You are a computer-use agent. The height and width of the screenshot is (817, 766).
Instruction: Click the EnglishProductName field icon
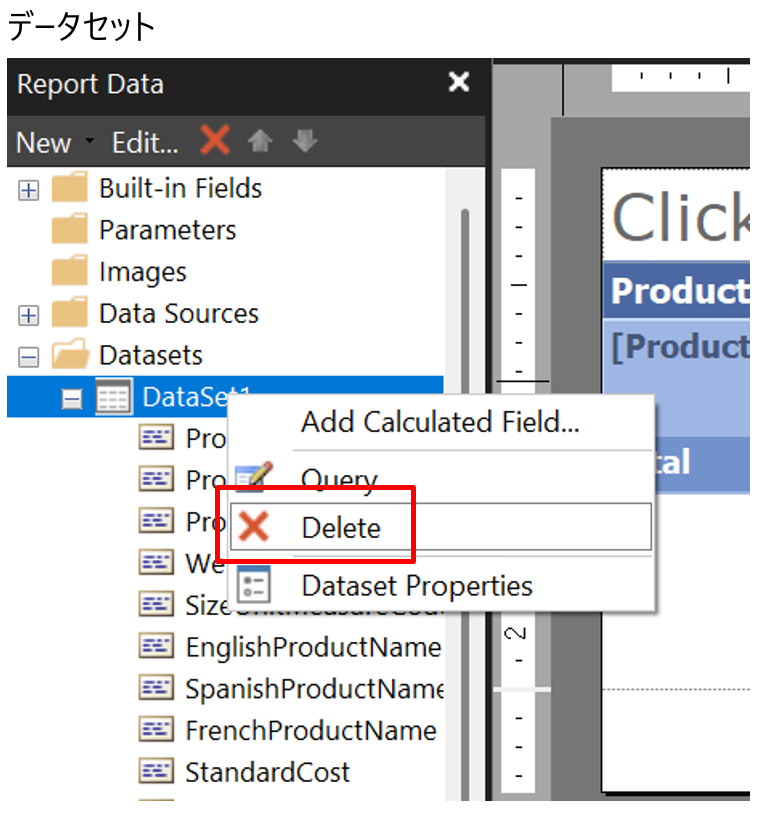(x=156, y=647)
